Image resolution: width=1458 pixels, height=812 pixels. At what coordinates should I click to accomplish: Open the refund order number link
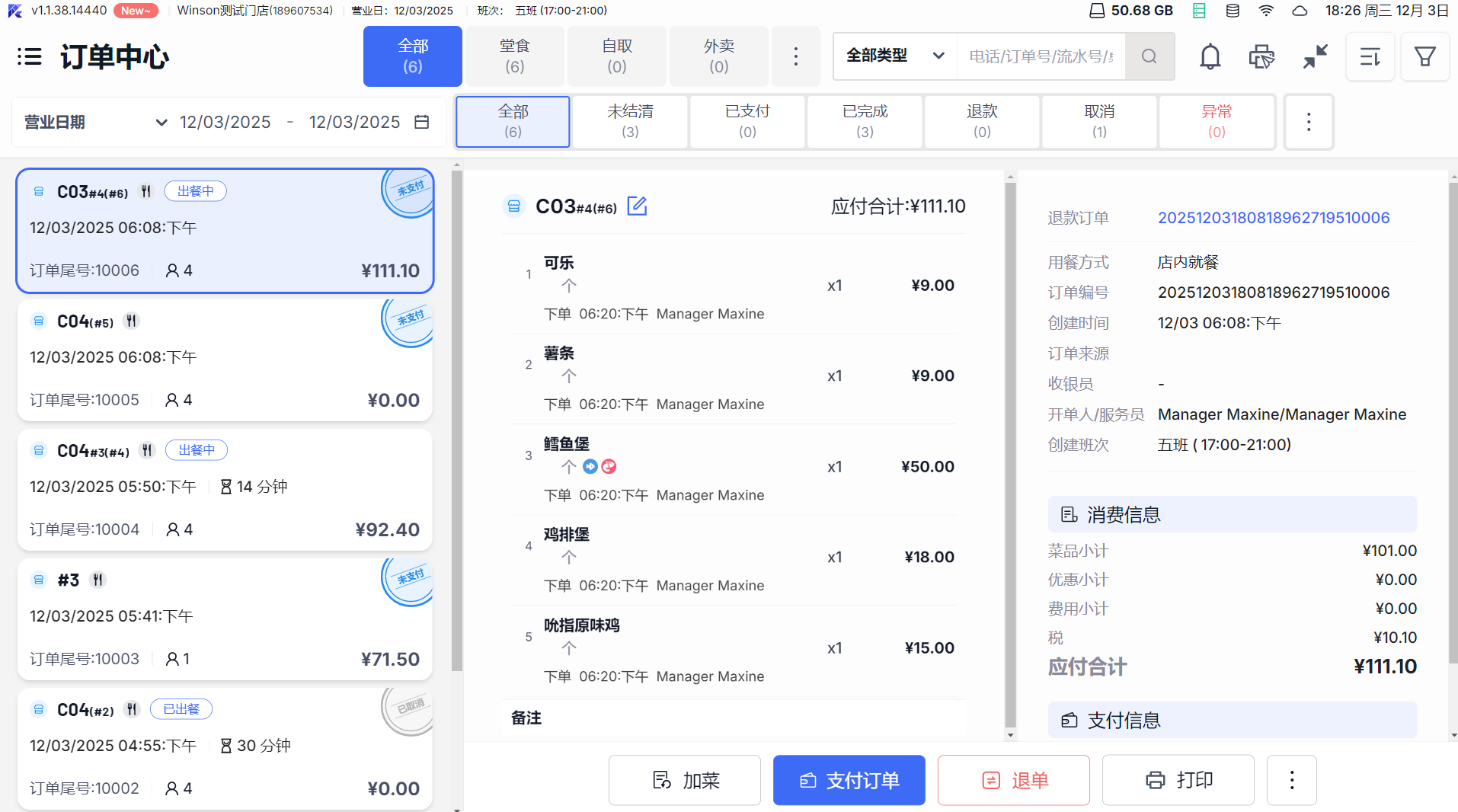[1273, 218]
